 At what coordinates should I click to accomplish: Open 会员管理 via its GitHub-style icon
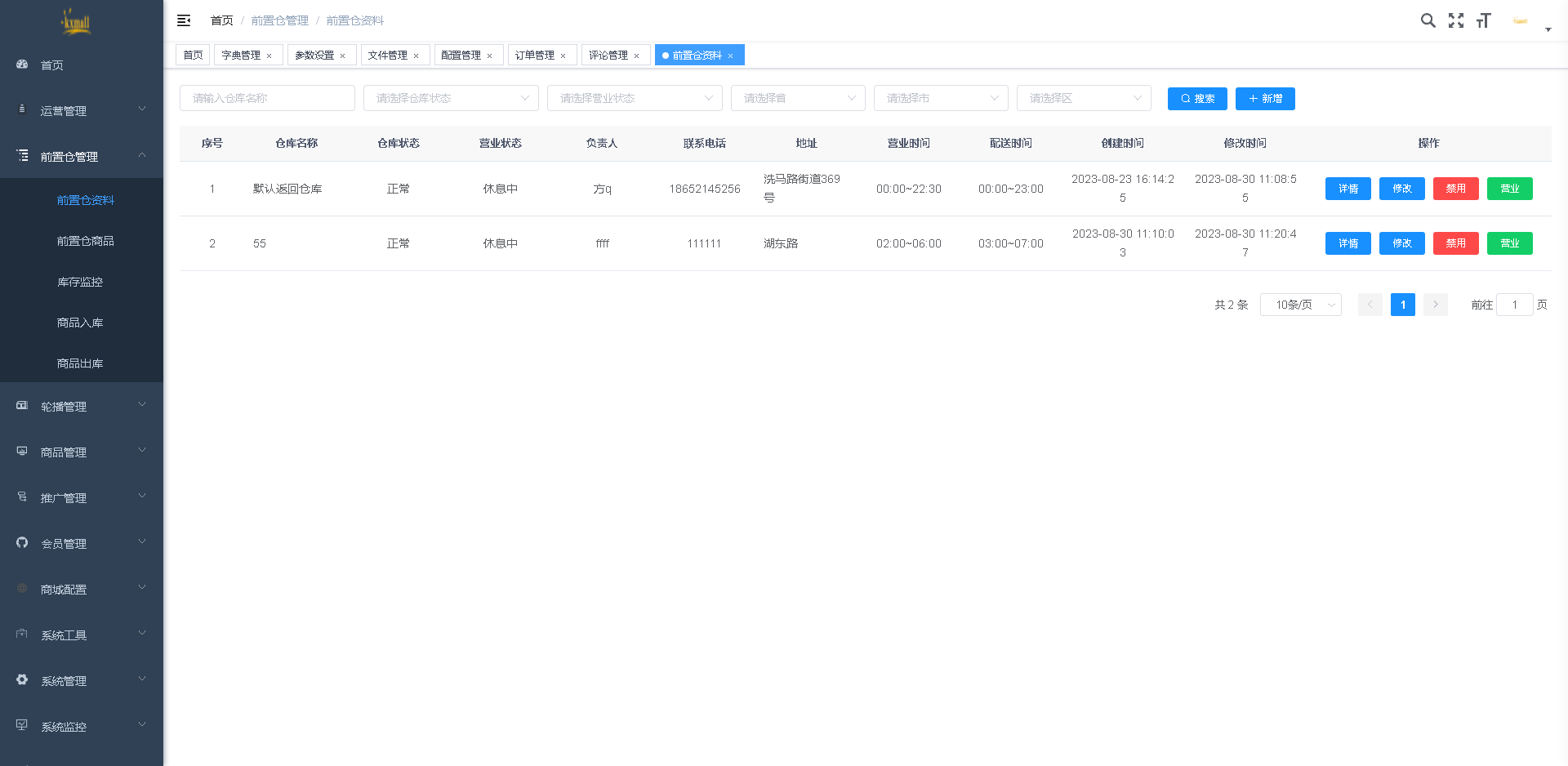(22, 541)
